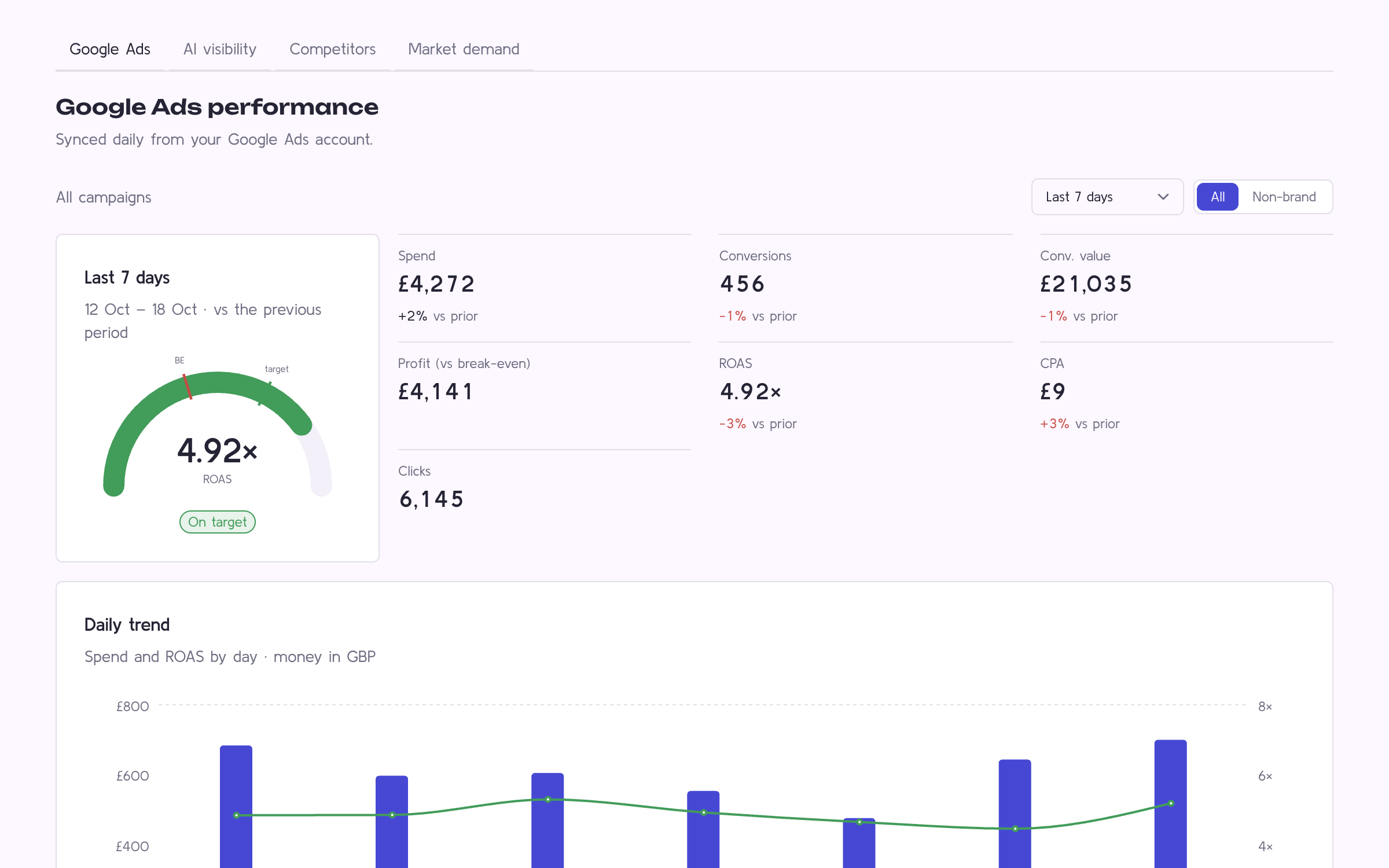Click the last day's tallest spend bar
This screenshot has width=1389, height=868.
tap(1170, 804)
